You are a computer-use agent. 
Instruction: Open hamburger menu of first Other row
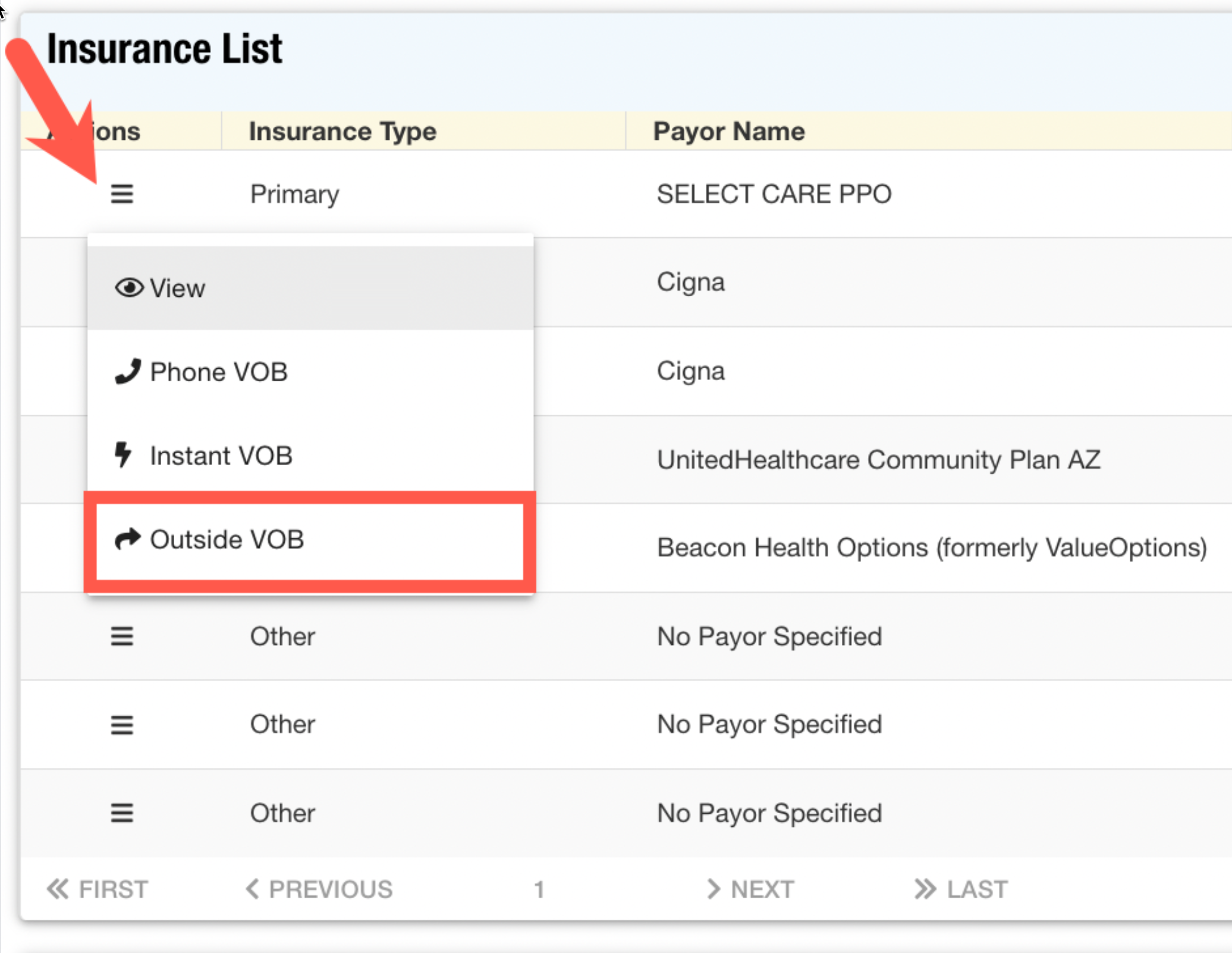pos(122,637)
